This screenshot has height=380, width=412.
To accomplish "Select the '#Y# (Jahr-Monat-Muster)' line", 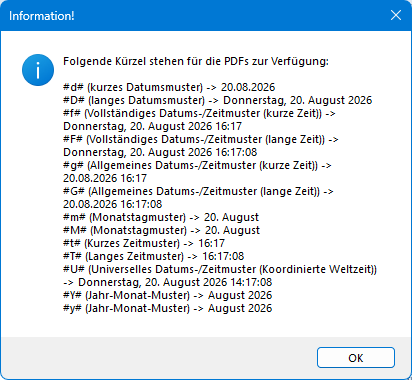I will coord(168,295).
